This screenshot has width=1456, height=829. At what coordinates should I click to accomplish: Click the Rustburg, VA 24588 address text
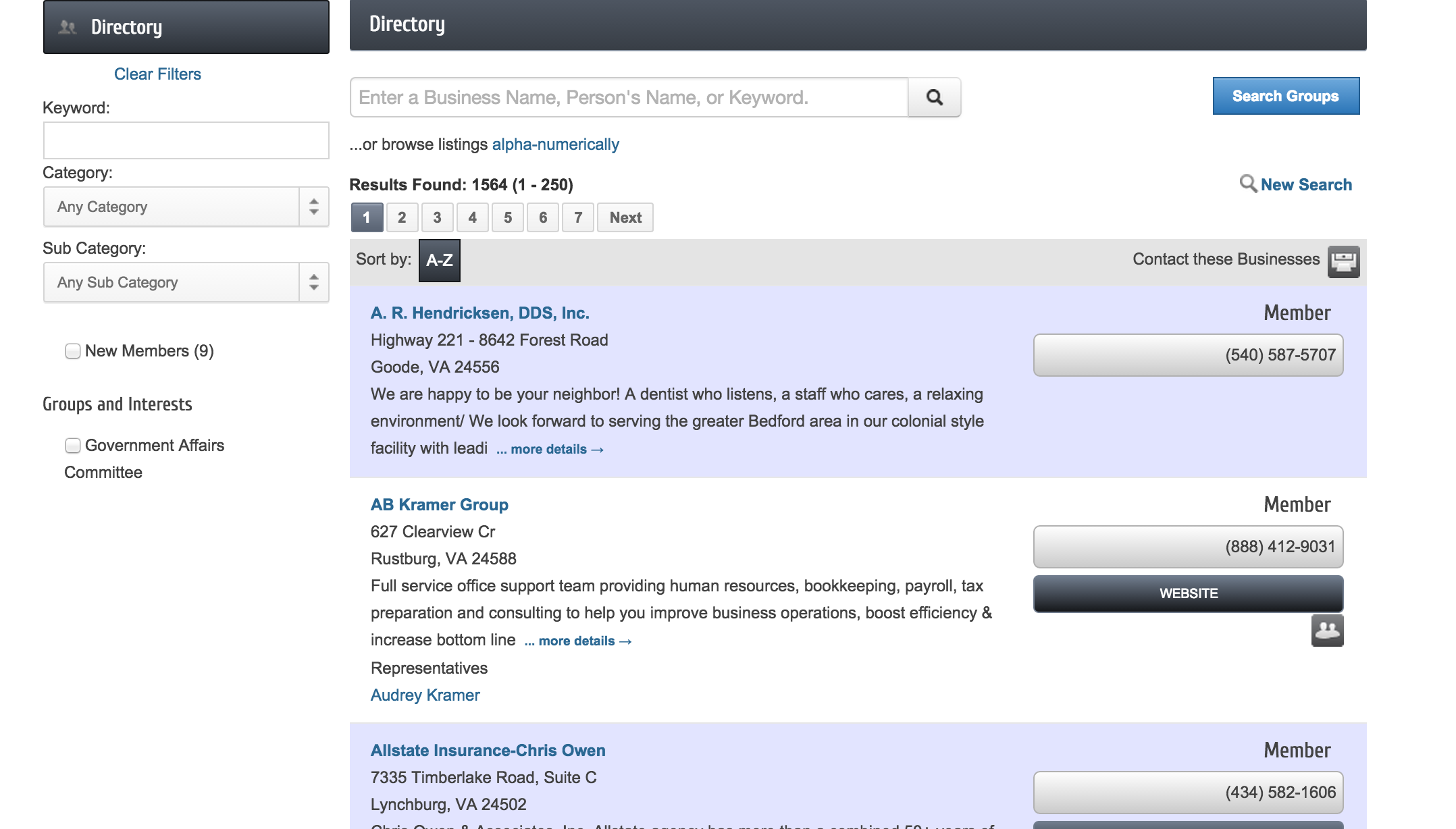click(x=444, y=559)
